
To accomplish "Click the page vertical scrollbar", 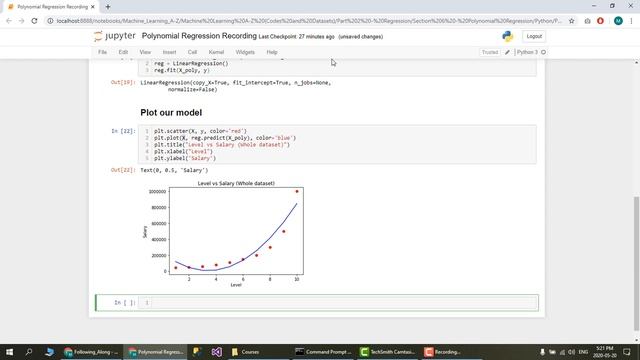I will click(636, 263).
